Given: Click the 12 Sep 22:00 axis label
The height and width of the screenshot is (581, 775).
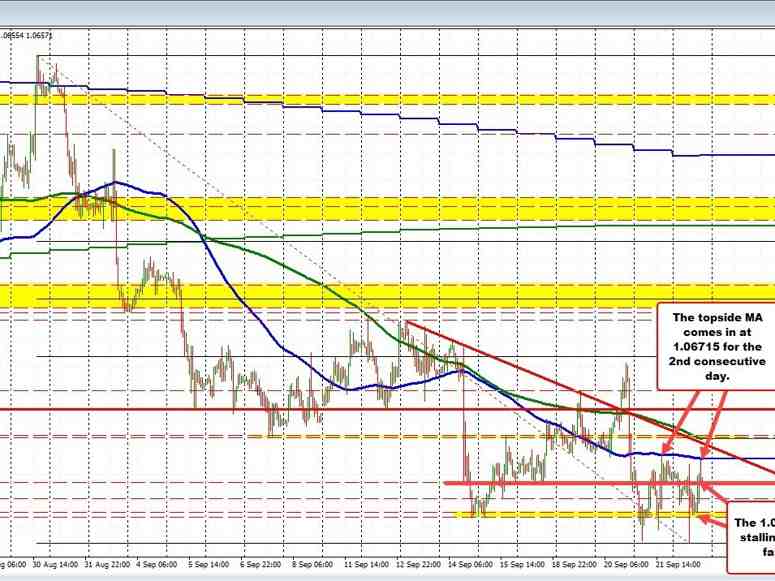Looking at the screenshot, I should pos(418,564).
